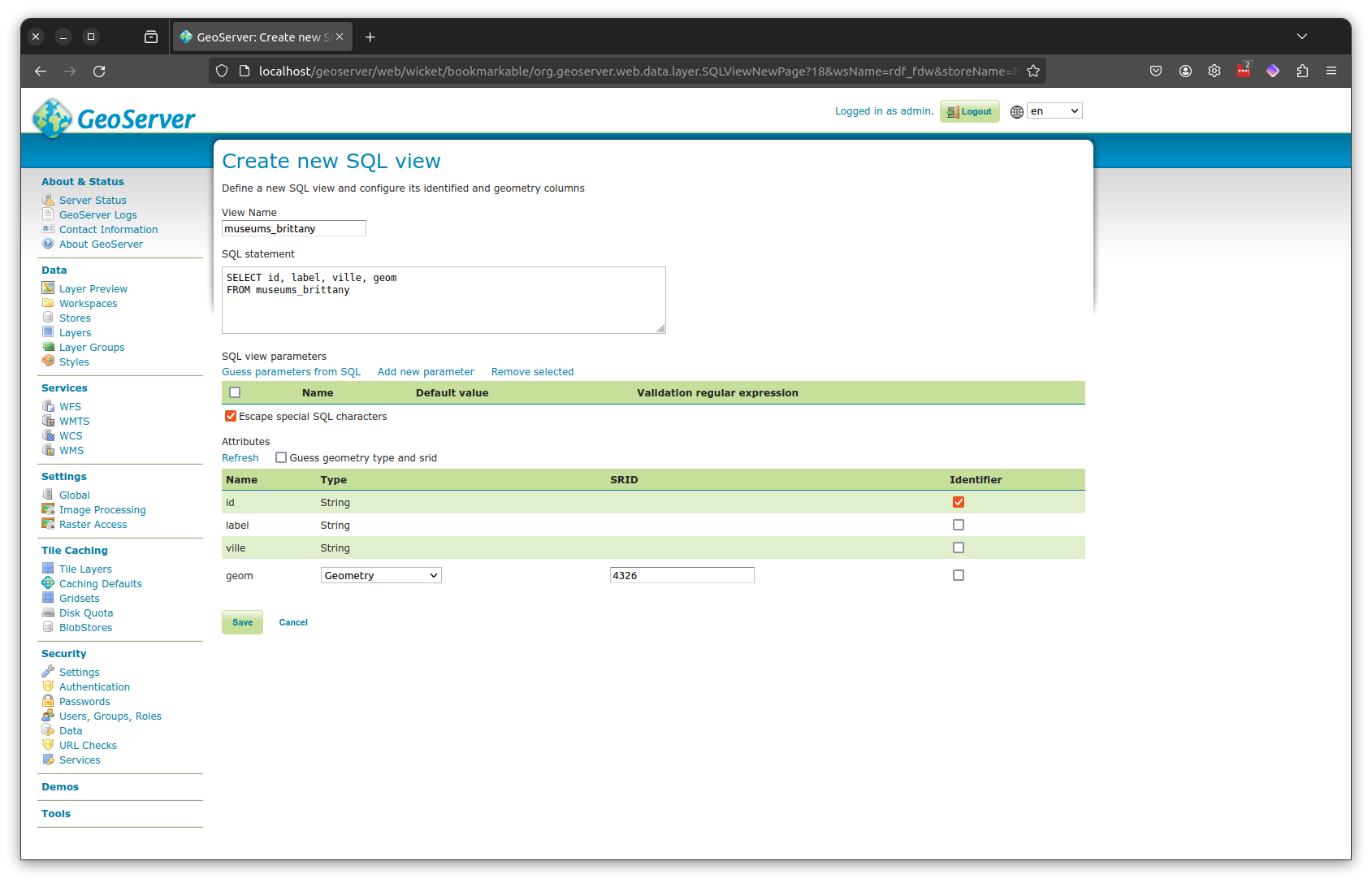Expand the browser tab list chevron

tap(1302, 37)
